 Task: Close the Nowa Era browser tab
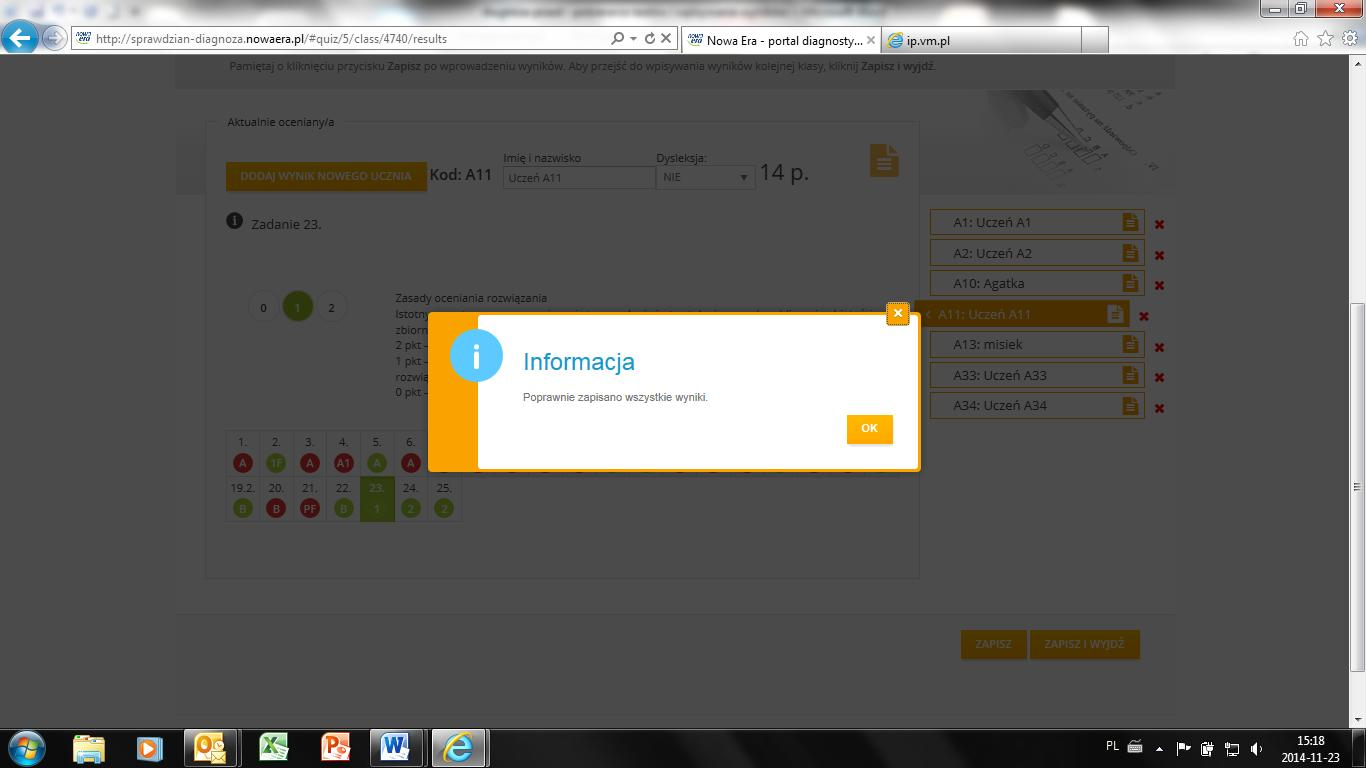coord(871,41)
